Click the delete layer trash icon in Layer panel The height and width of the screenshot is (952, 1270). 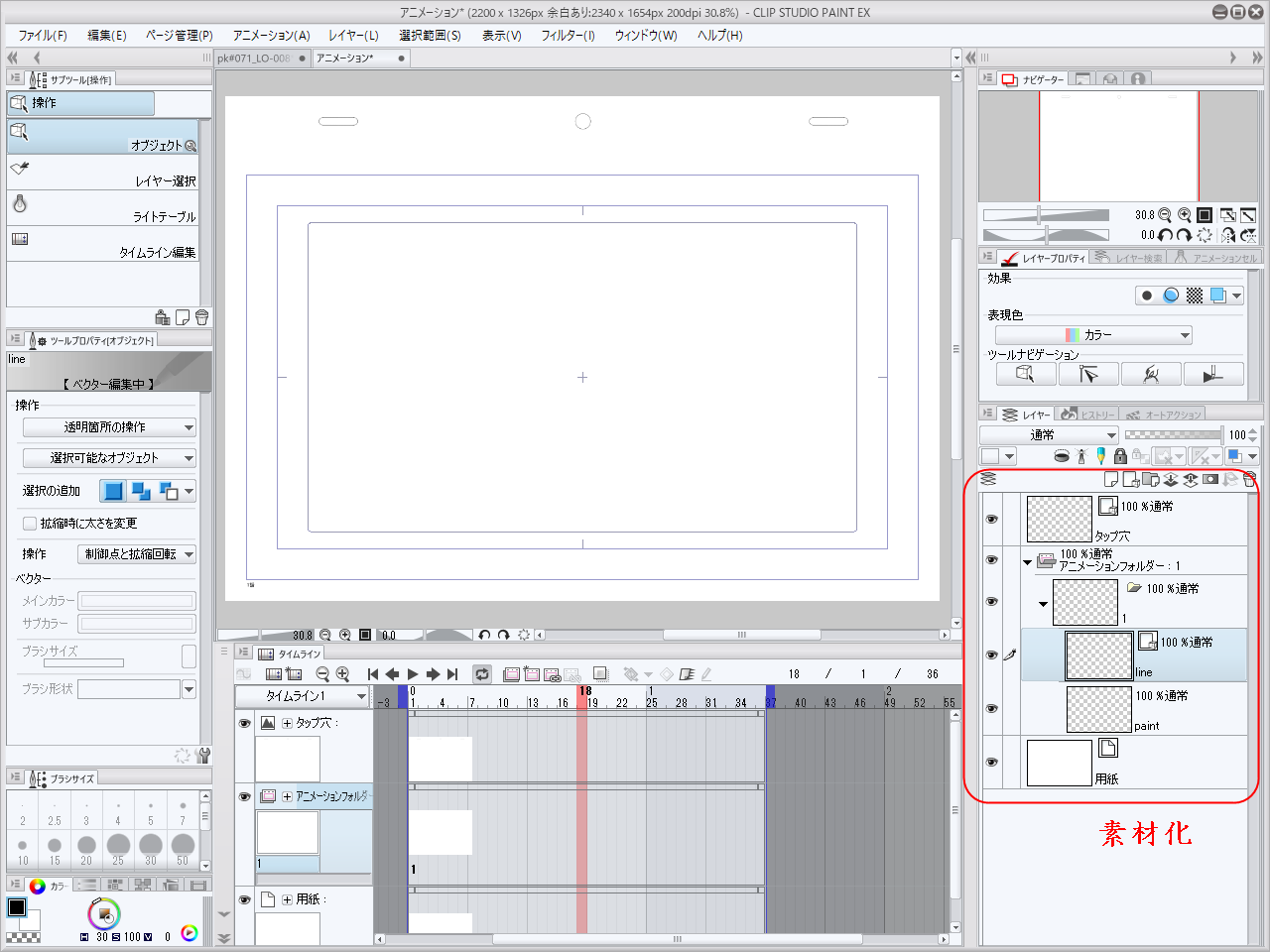point(1249,480)
